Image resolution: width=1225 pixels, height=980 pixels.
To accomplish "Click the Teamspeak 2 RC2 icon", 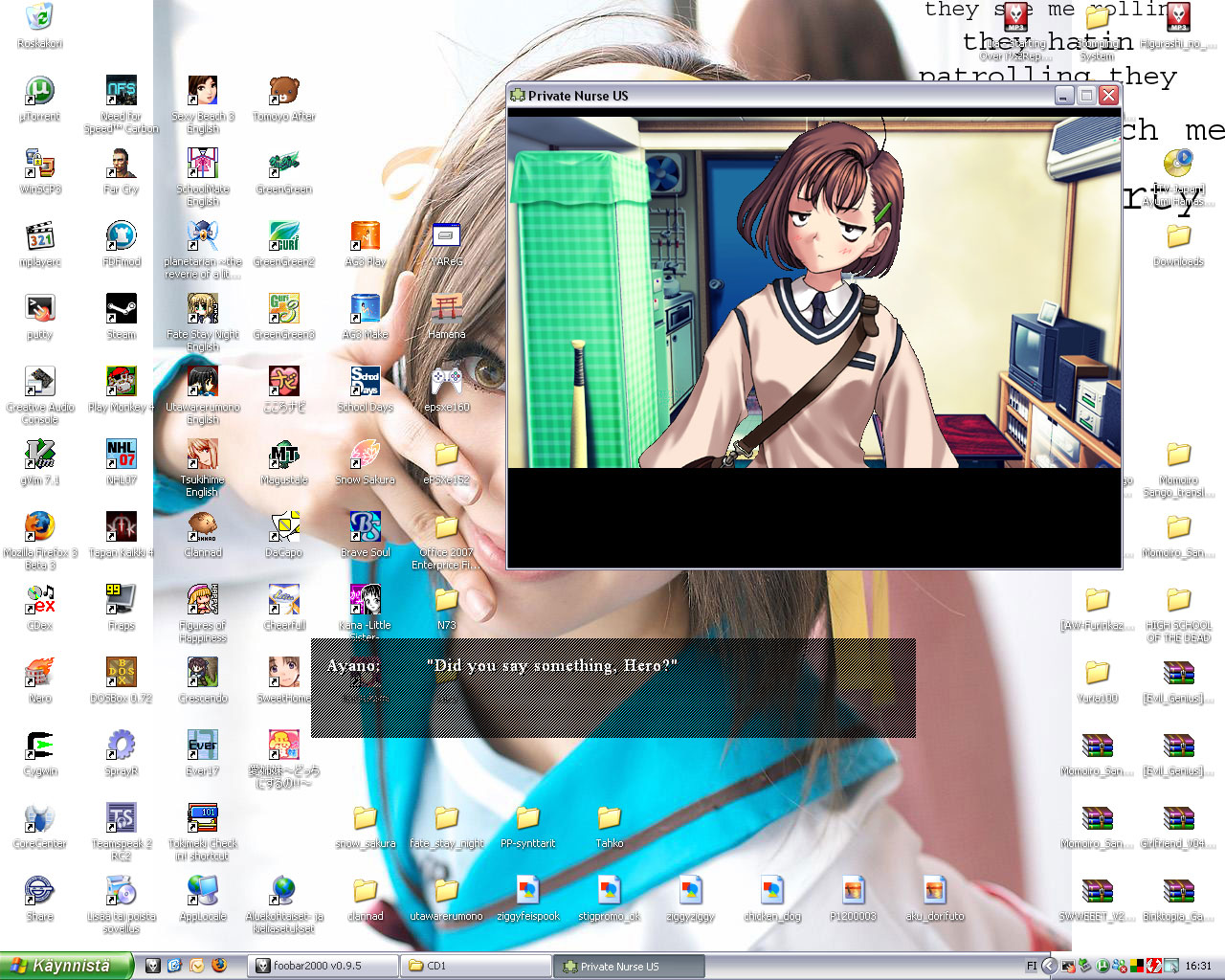I will [x=122, y=818].
